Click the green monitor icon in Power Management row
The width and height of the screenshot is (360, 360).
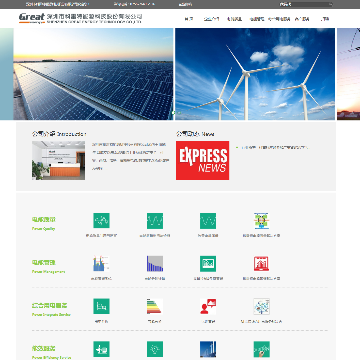(x=208, y=264)
